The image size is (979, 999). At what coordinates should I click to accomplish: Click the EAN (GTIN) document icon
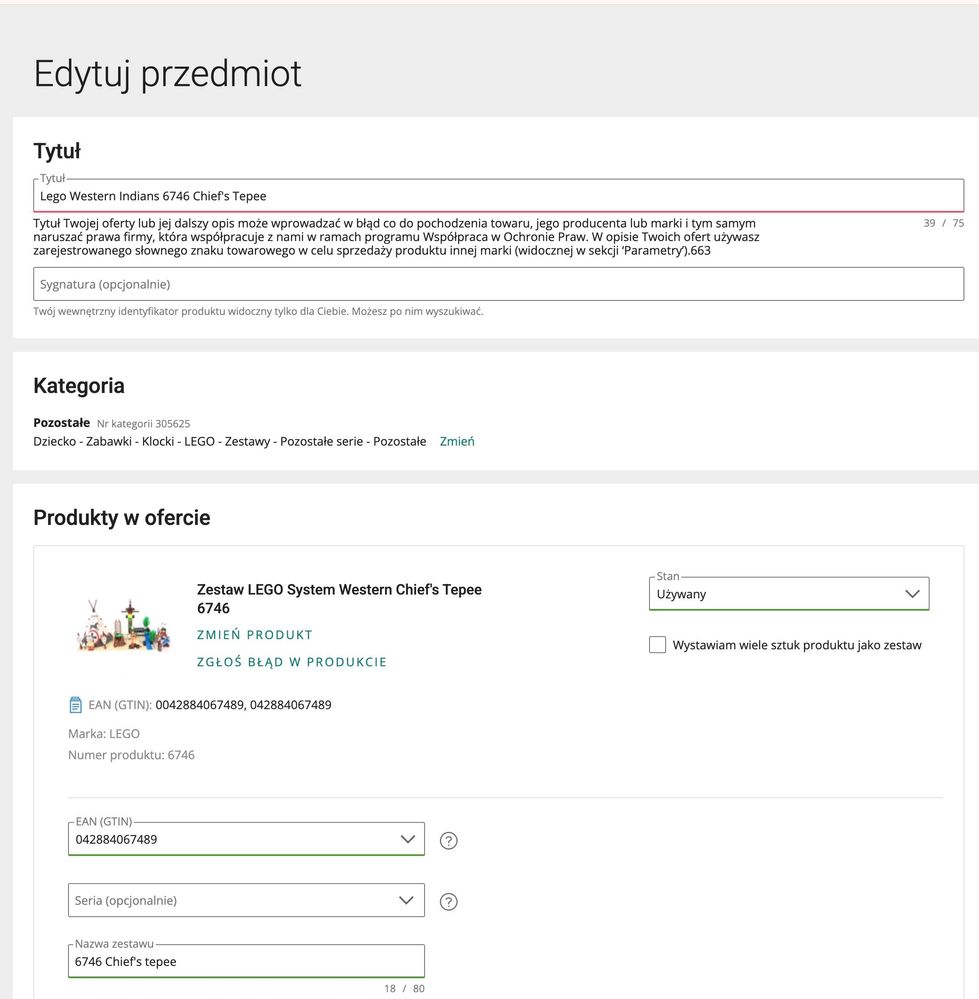point(75,705)
